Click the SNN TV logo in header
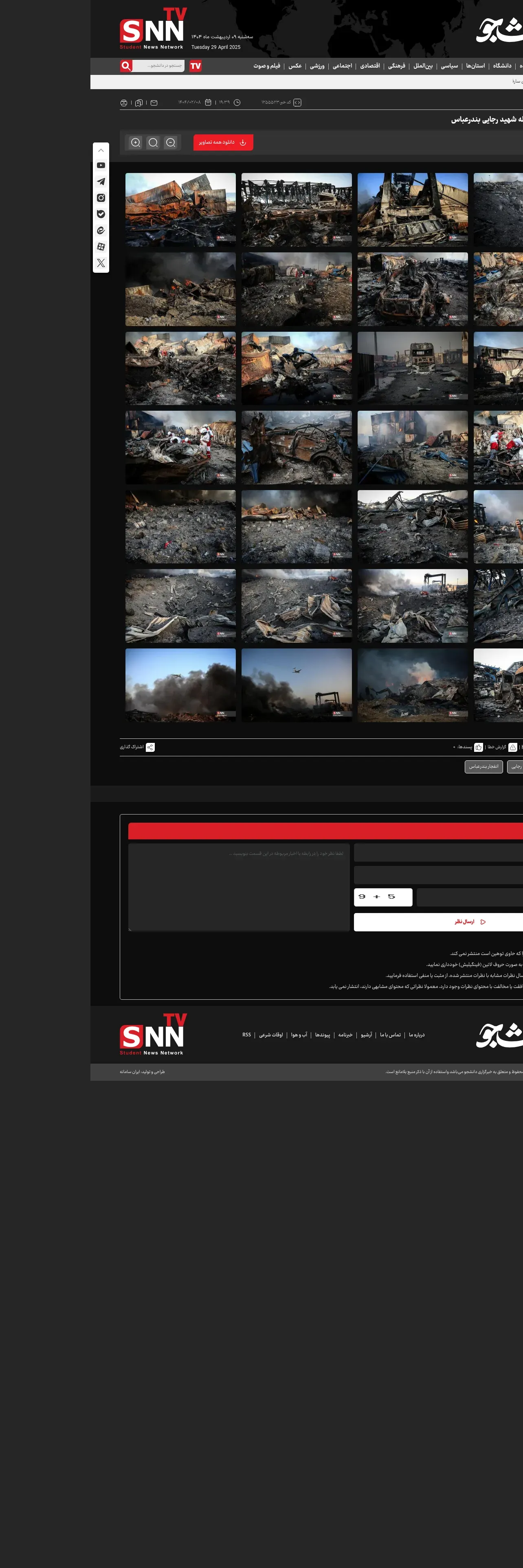This screenshot has width=523, height=1568. click(x=153, y=28)
